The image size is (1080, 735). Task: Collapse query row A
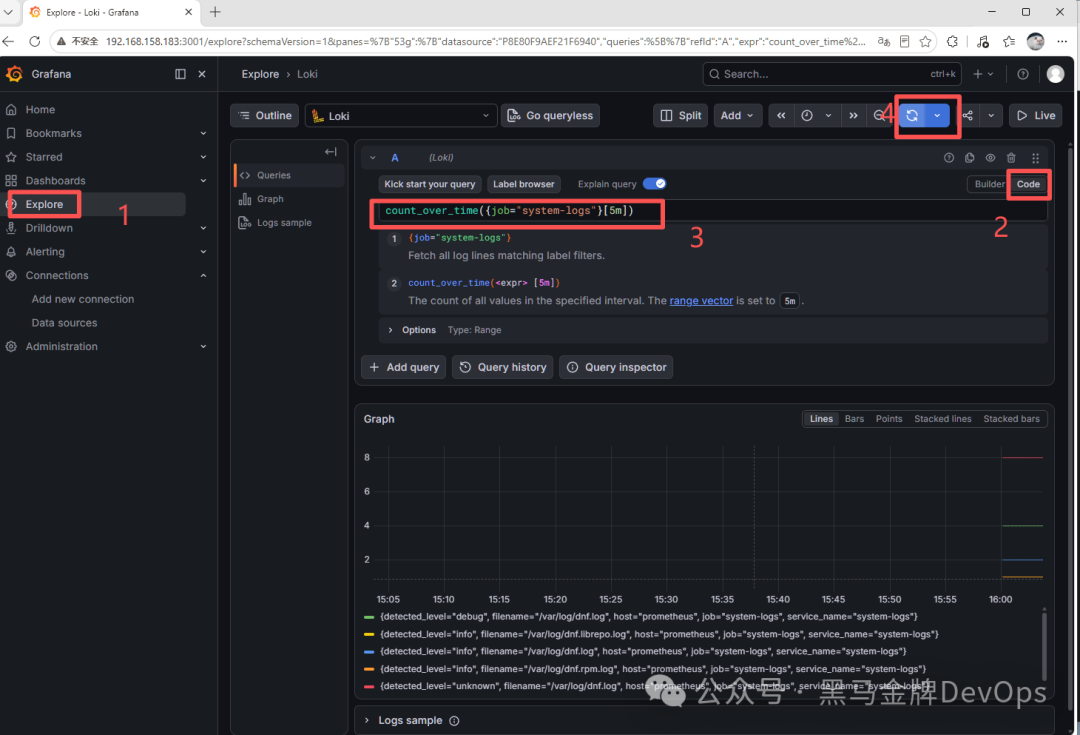point(373,158)
